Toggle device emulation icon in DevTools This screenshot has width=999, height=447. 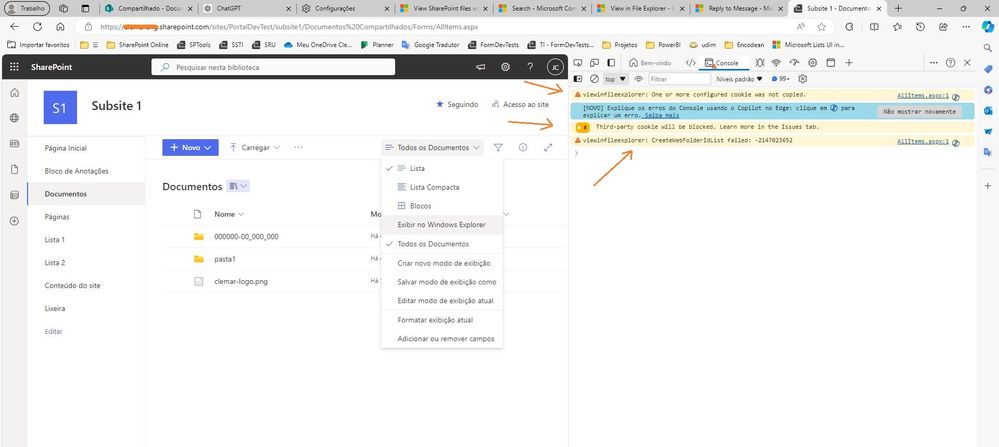pyautogui.click(x=594, y=62)
